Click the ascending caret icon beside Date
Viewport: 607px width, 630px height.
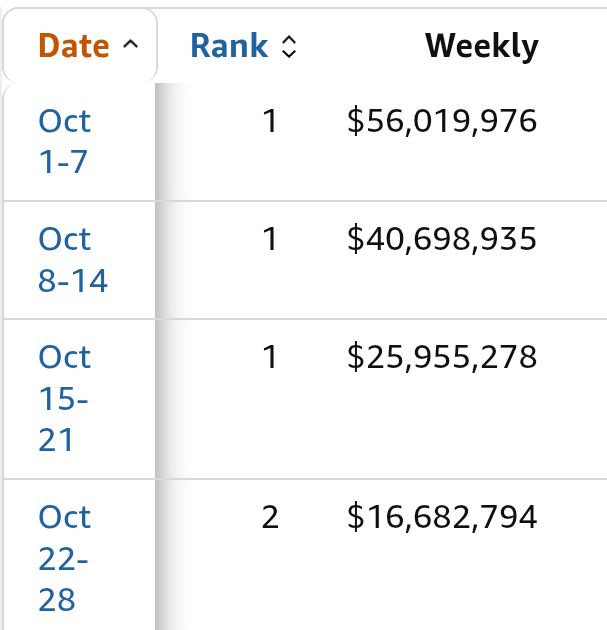tap(130, 44)
